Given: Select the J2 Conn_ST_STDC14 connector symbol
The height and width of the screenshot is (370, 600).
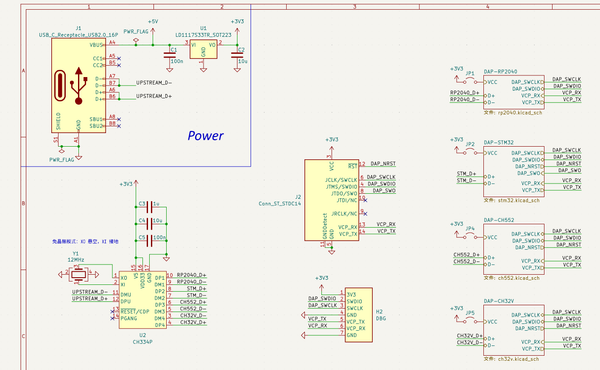Looking at the screenshot, I should tap(331, 200).
